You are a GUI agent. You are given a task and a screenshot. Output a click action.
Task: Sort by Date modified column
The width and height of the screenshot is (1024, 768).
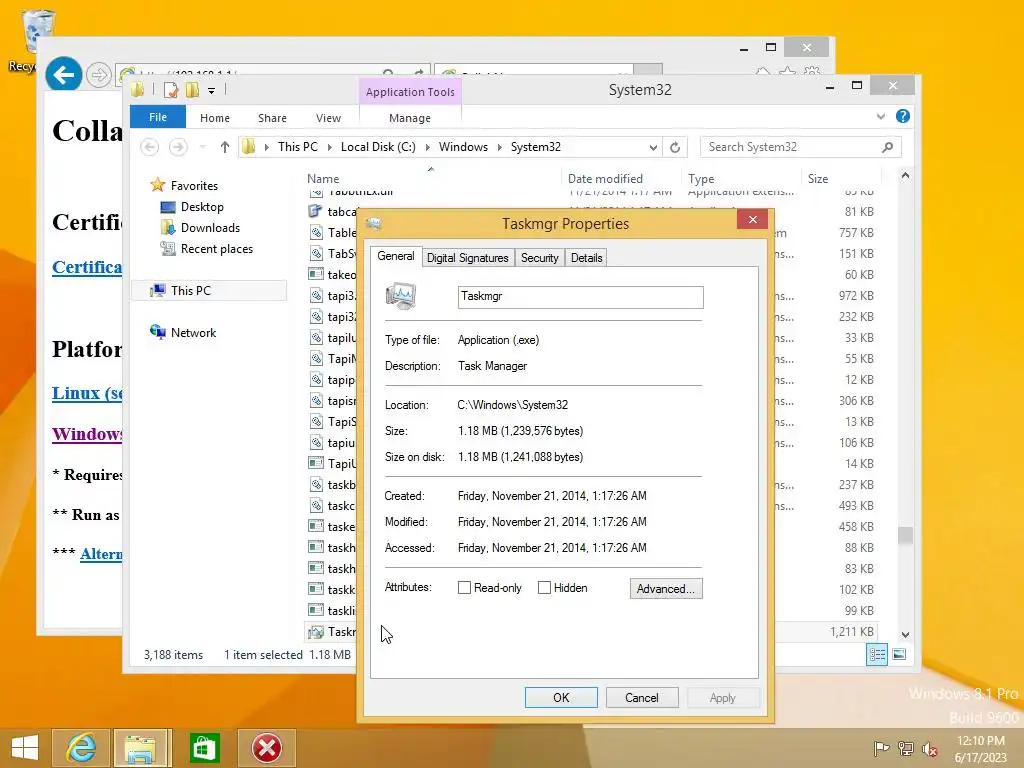tap(622, 178)
